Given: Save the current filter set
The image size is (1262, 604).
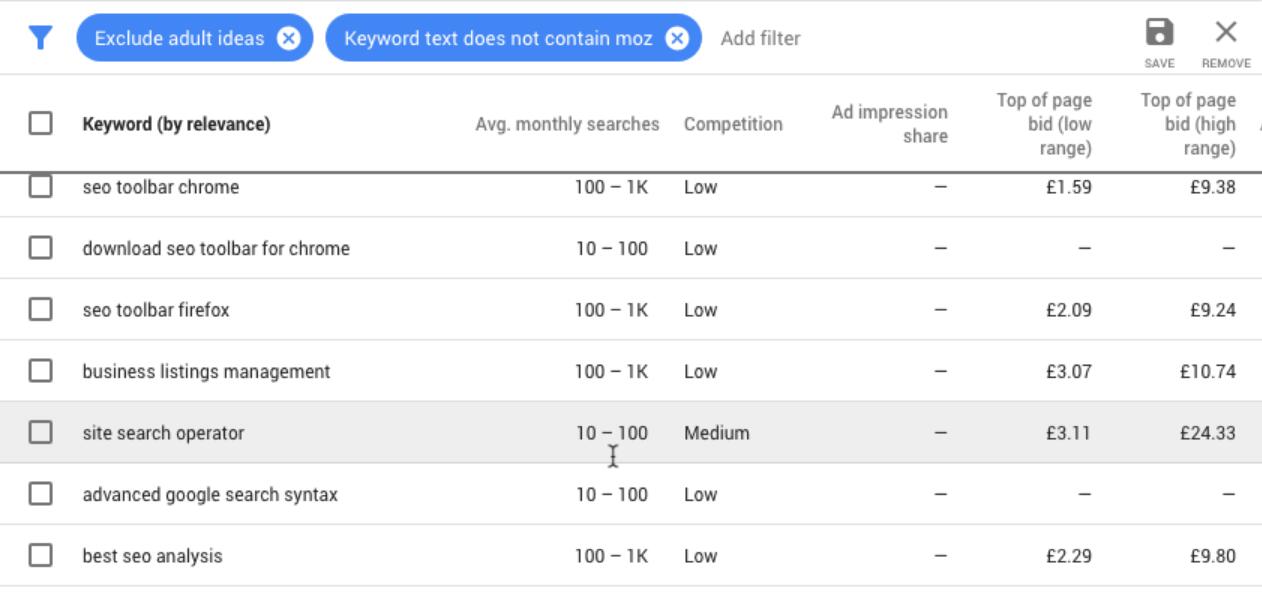Looking at the screenshot, I should (1159, 42).
